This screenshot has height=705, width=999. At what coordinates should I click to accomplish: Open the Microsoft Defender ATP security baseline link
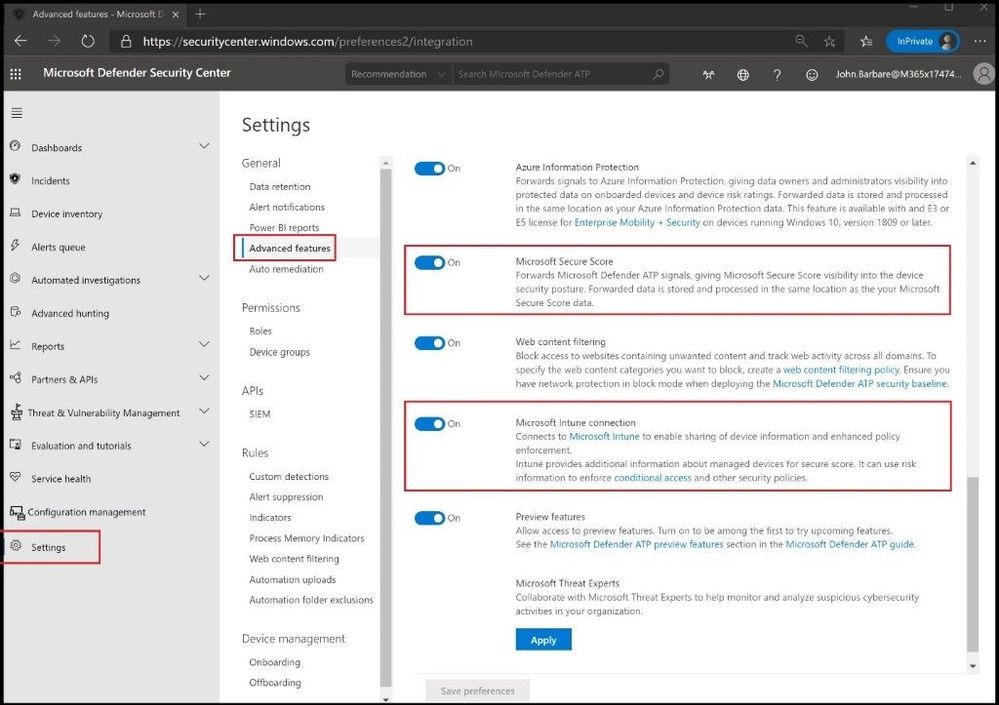coord(860,384)
